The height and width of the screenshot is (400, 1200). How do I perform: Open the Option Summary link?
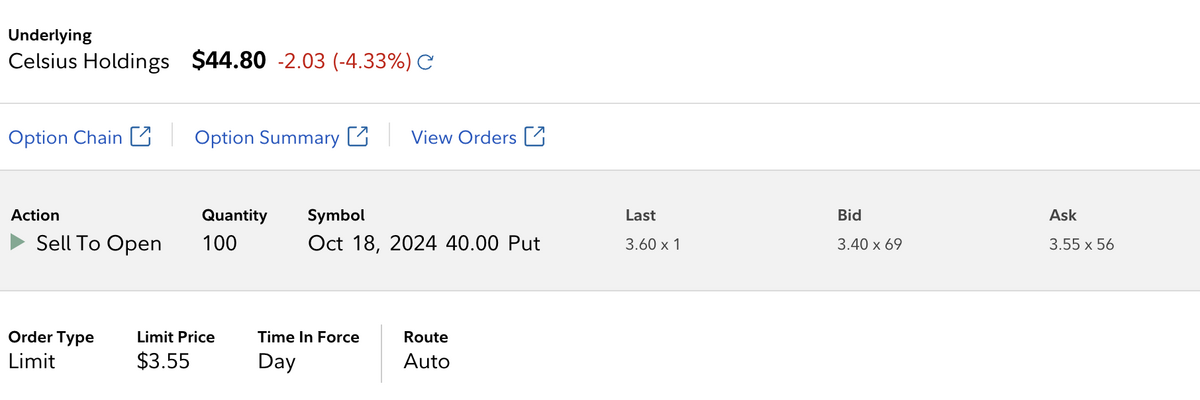(x=267, y=138)
